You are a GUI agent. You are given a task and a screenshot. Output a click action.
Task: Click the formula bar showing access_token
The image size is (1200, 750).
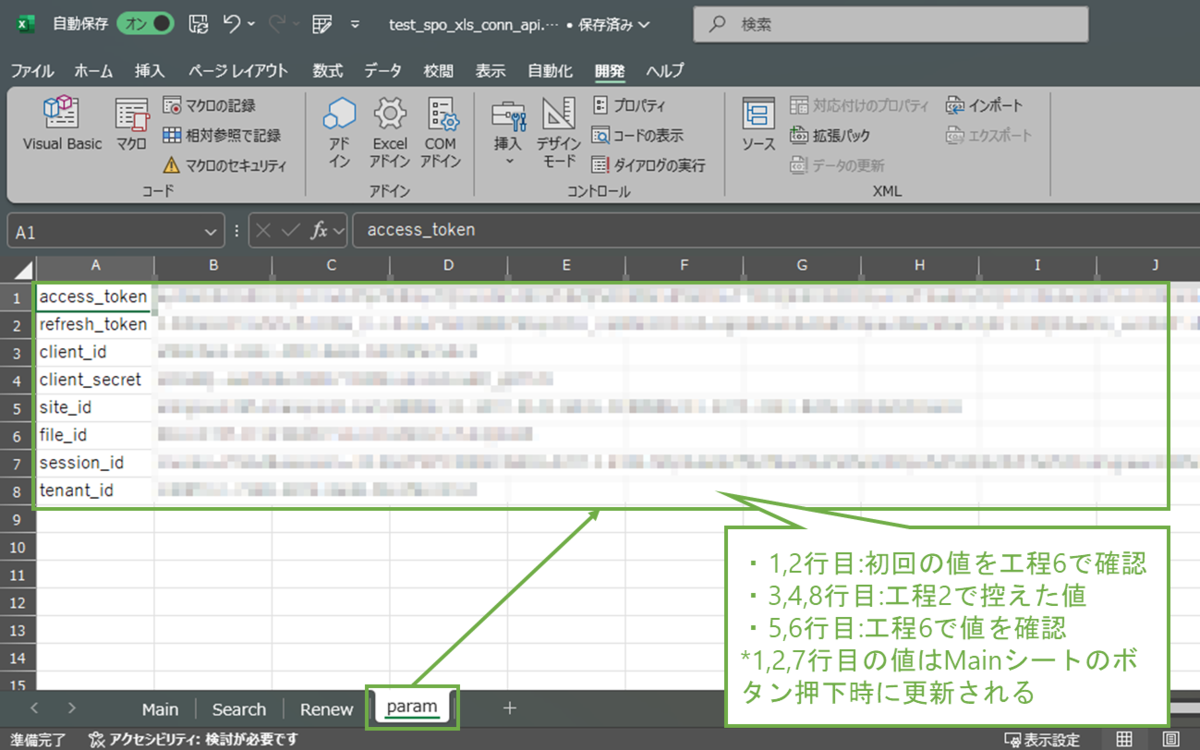coord(775,231)
